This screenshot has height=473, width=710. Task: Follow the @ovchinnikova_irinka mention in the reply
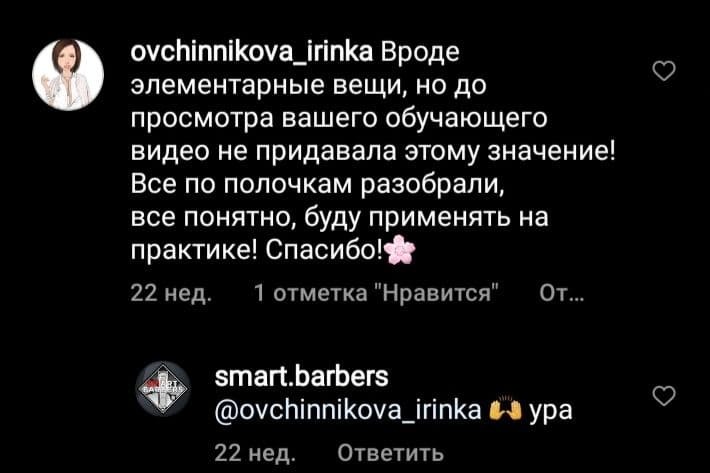348,410
